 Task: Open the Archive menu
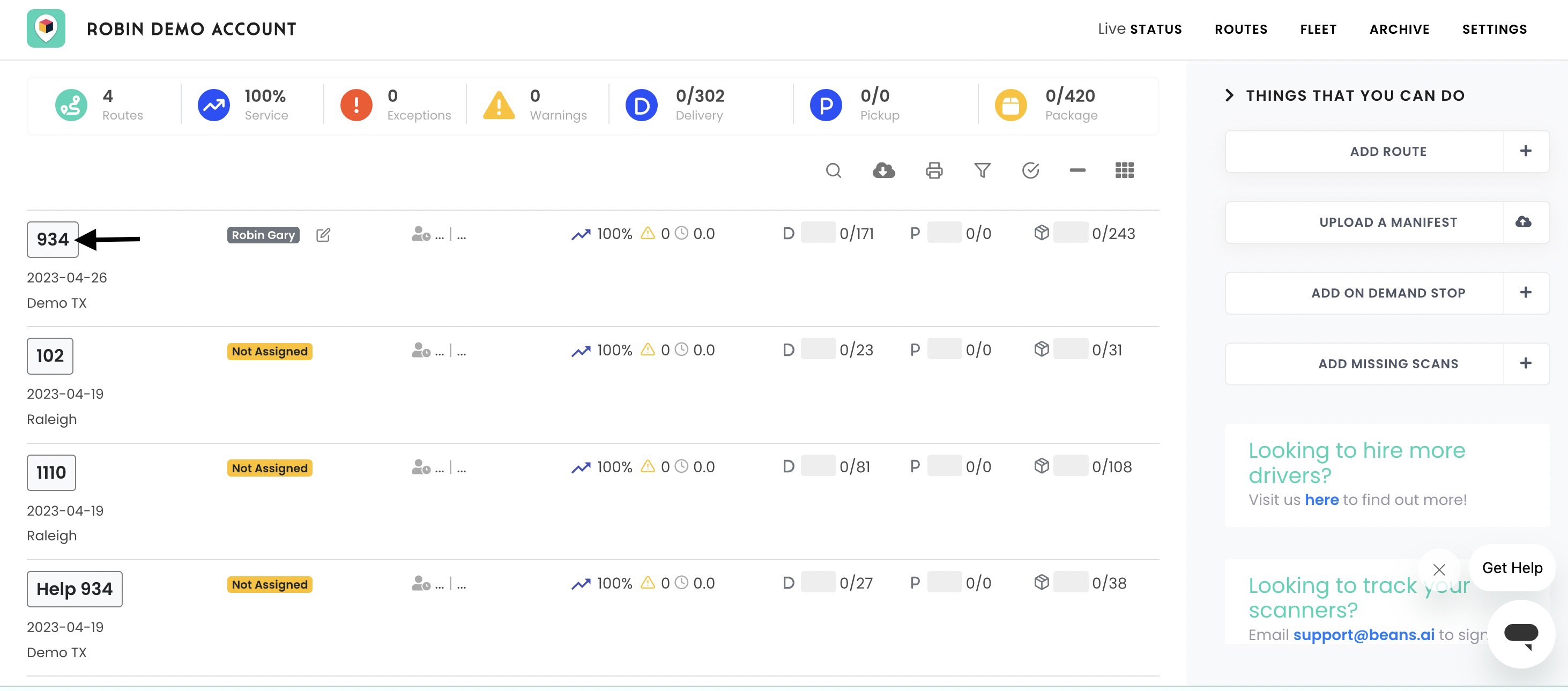point(1399,29)
